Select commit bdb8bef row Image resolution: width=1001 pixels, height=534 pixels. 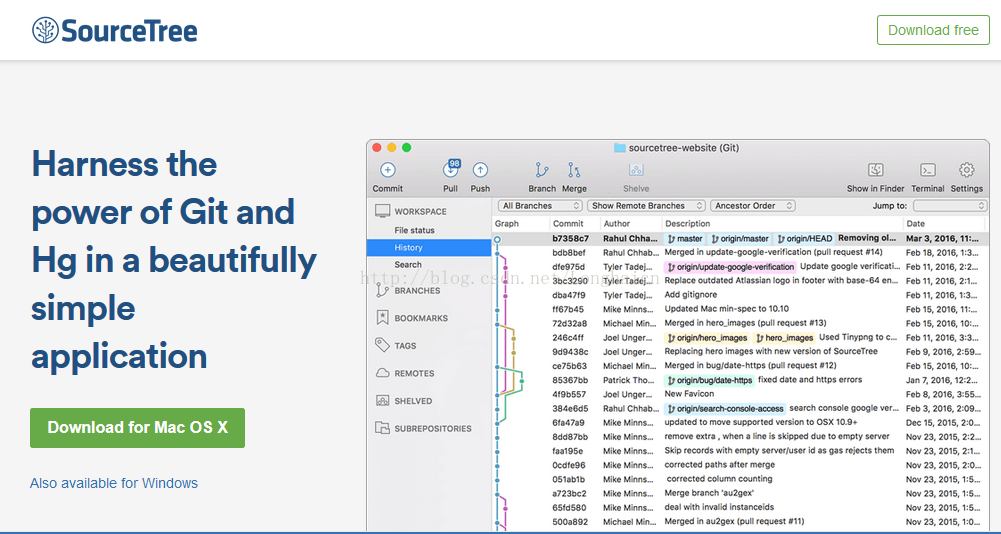click(x=740, y=252)
